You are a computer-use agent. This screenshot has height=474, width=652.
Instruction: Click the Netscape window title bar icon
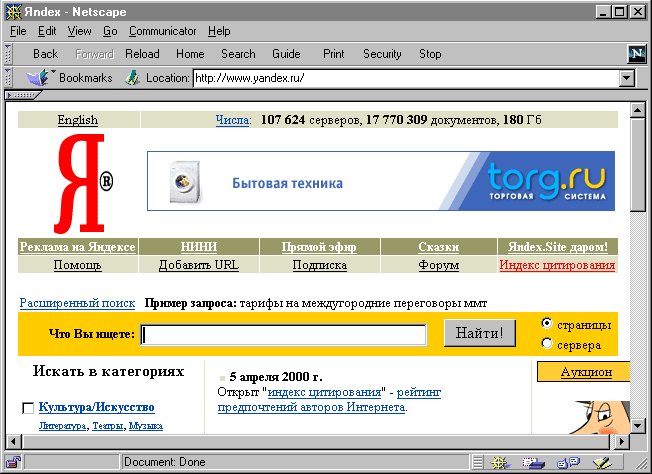(13, 12)
